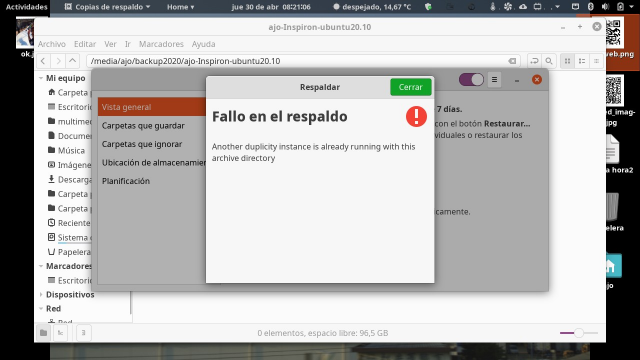This screenshot has height=360, width=640.
Task: Open Imágenes folder in sidebar
Action: coord(69,165)
